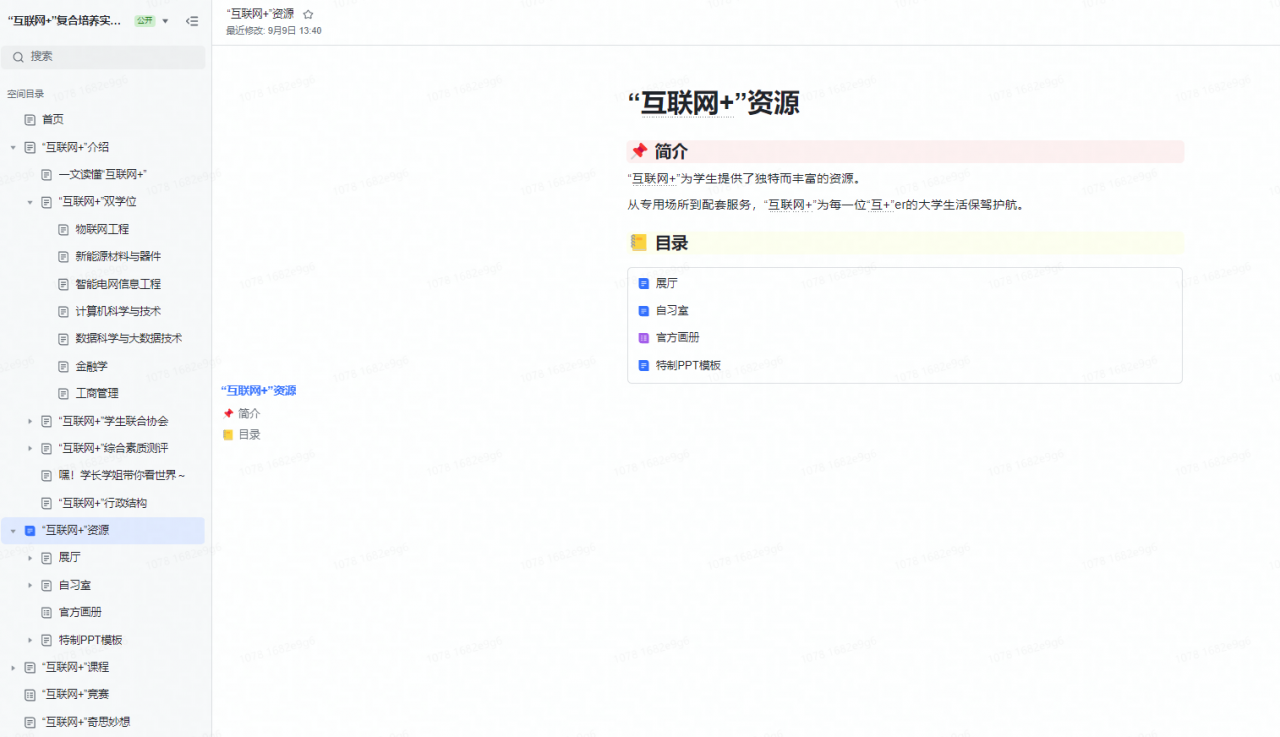Star the "互联网+"资源 page as favorite
This screenshot has height=737, width=1280.
coord(308,14)
